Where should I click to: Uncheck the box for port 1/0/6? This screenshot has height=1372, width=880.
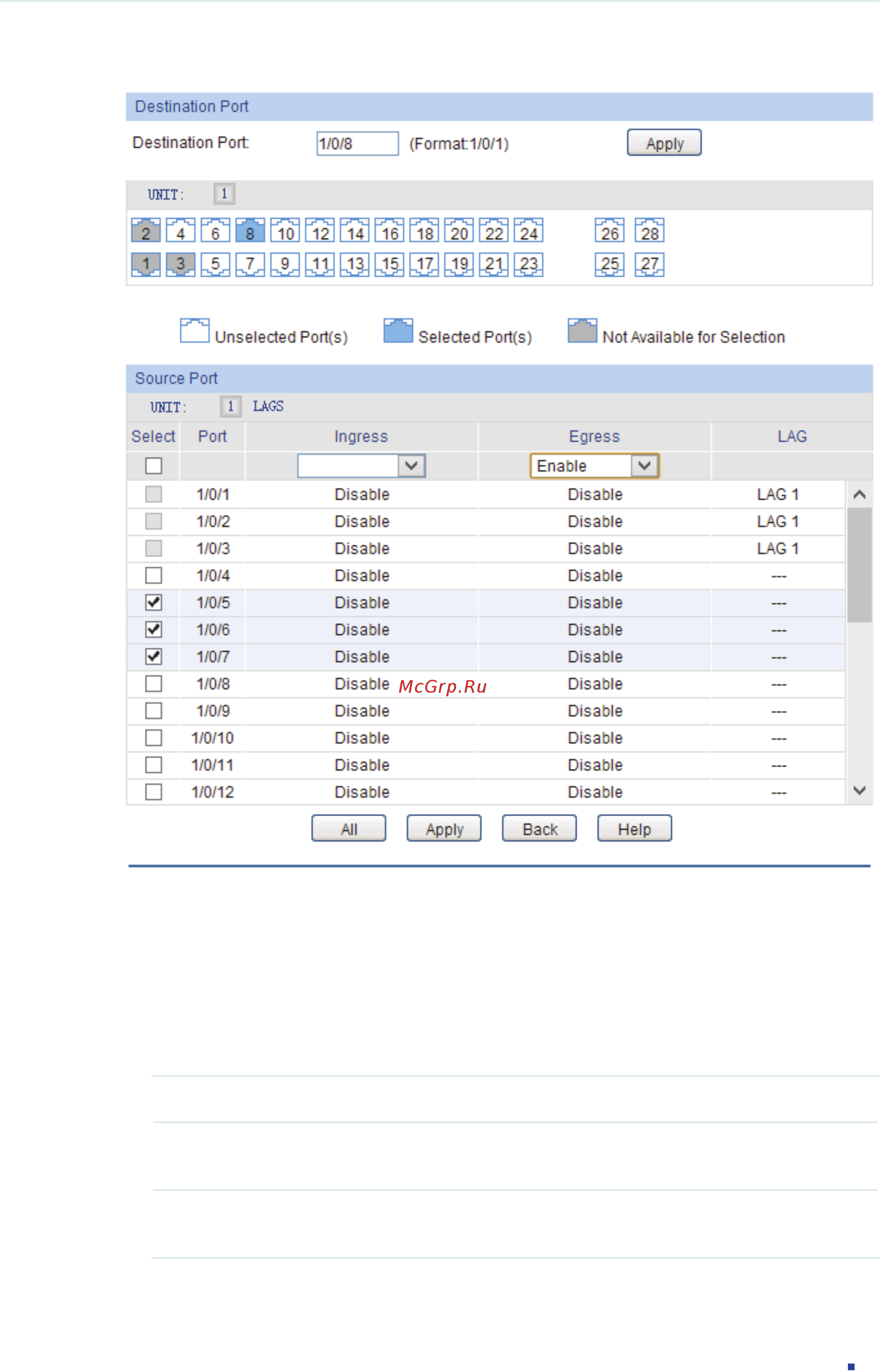tap(154, 630)
